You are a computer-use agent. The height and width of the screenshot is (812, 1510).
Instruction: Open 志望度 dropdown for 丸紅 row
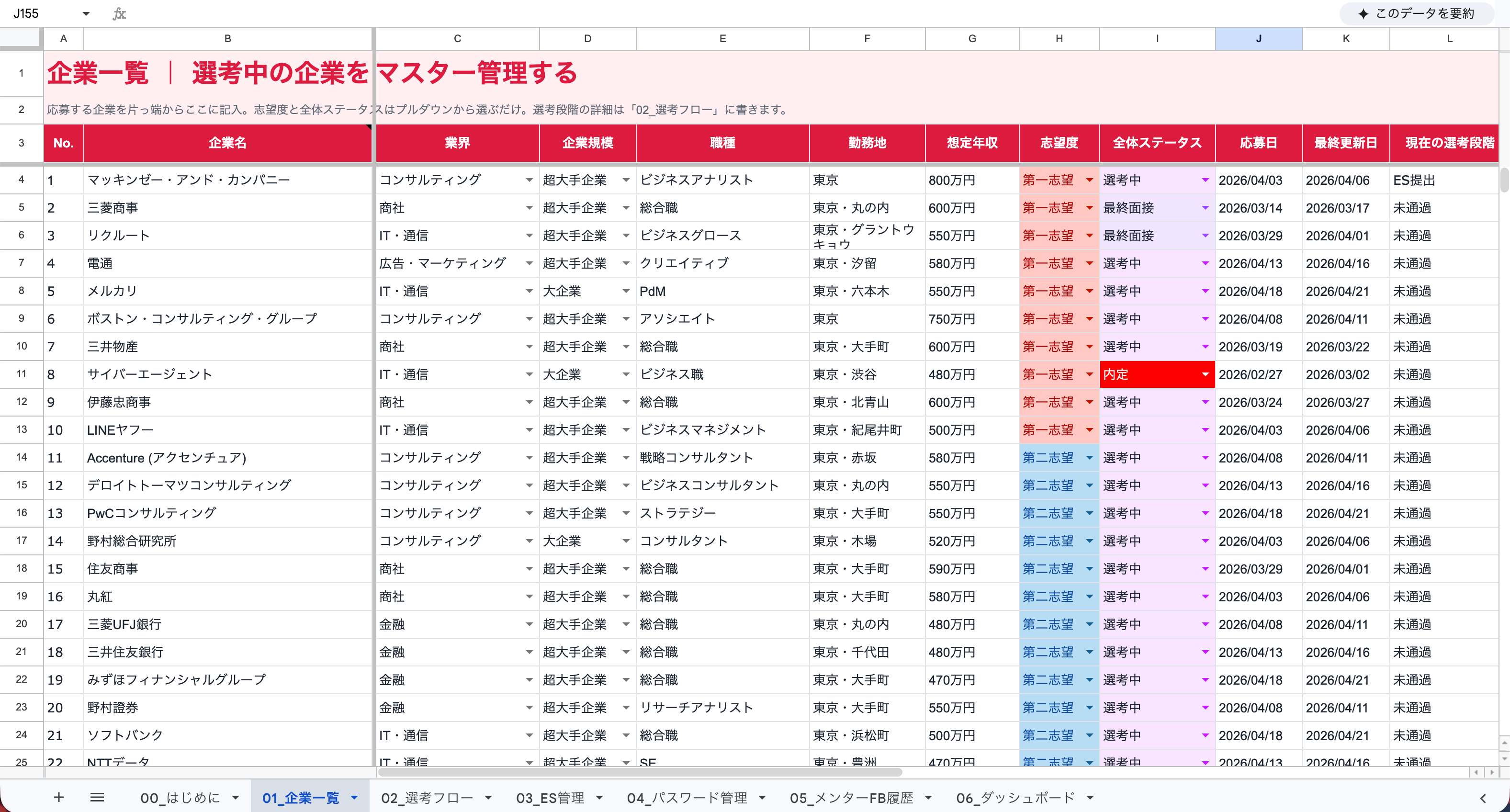[x=1089, y=596]
